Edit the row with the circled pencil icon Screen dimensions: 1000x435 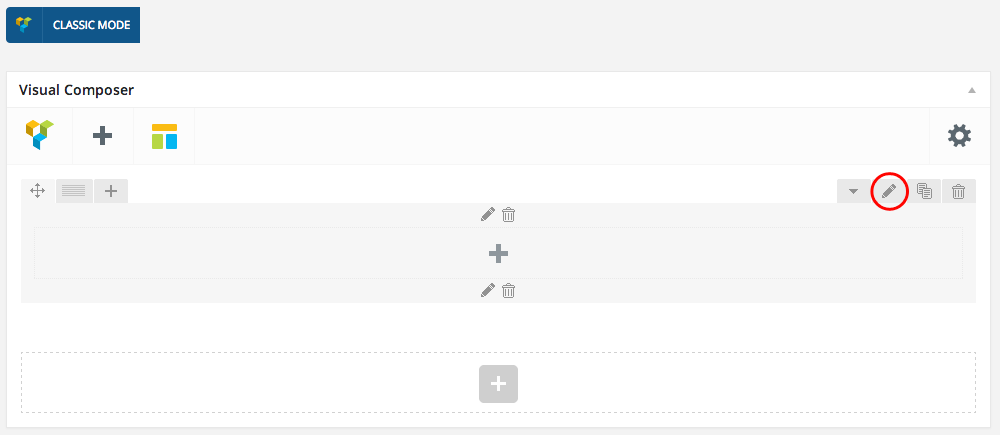click(x=889, y=191)
